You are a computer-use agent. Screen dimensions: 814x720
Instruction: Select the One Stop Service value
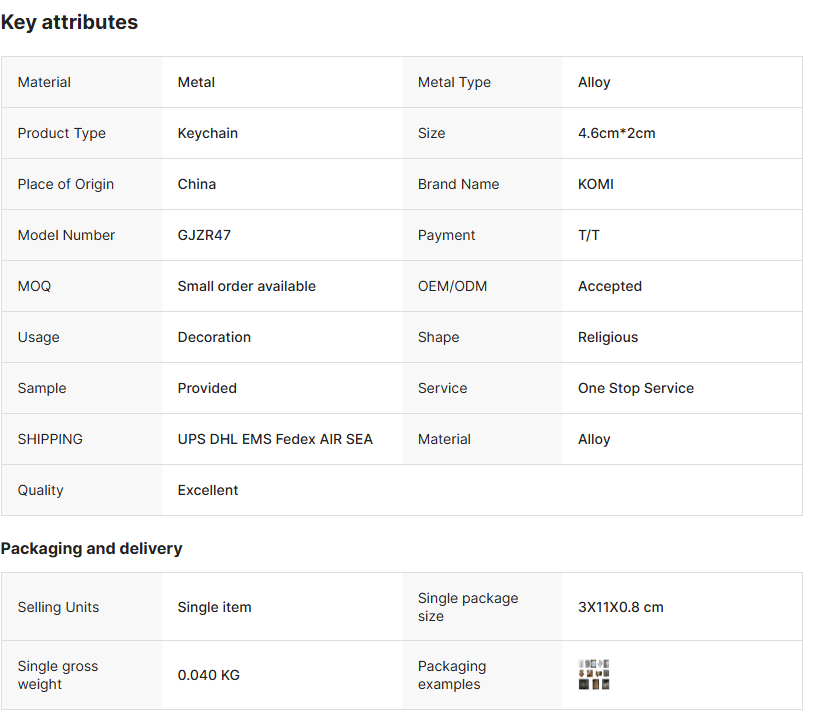[x=636, y=388]
